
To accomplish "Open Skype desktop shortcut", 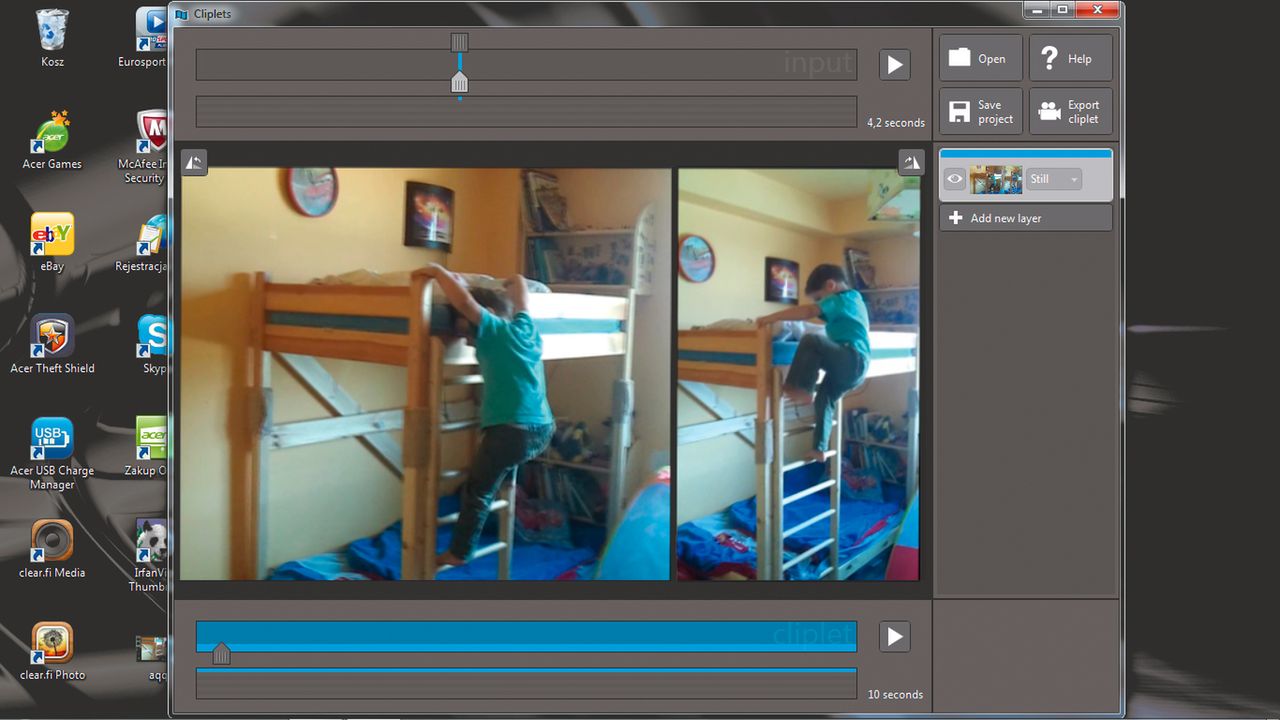I will [152, 344].
